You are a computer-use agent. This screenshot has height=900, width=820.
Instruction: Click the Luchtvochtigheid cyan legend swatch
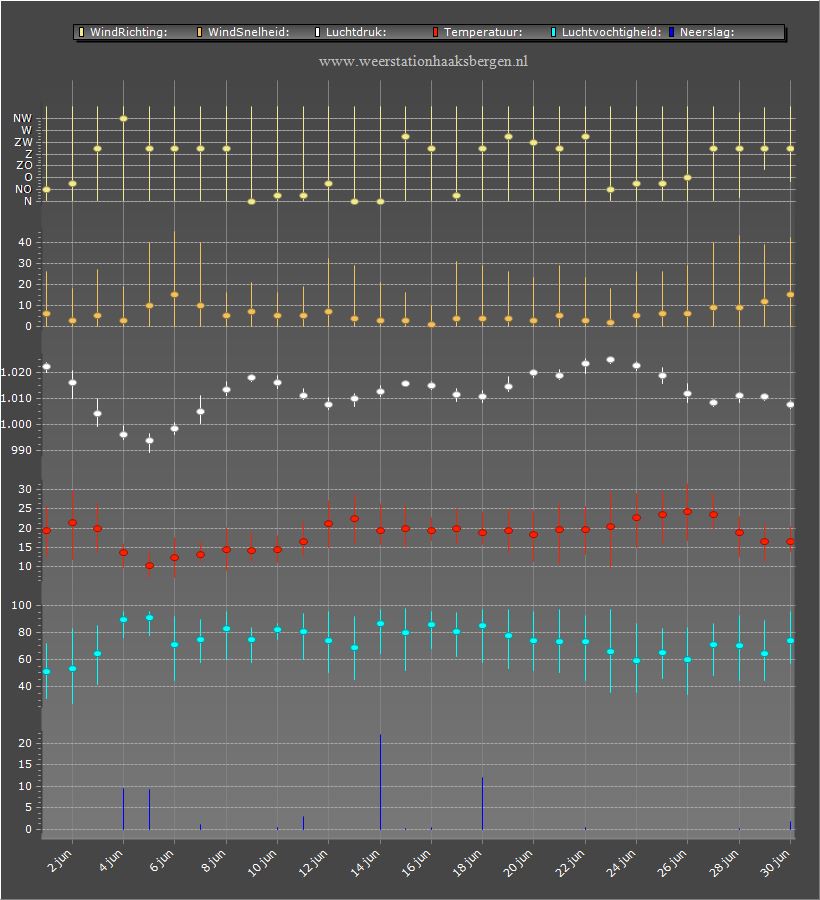click(554, 32)
